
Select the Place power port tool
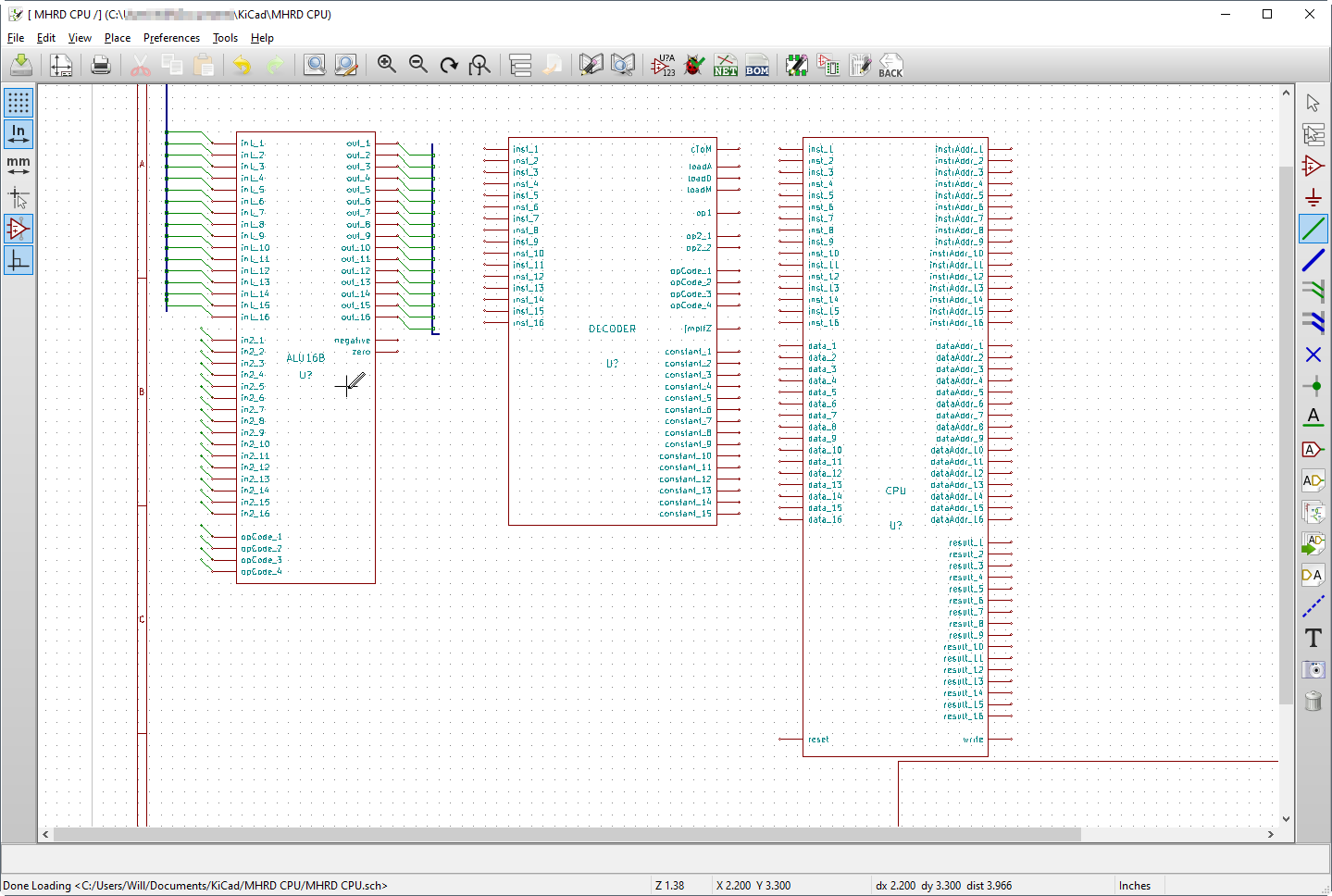(1313, 197)
